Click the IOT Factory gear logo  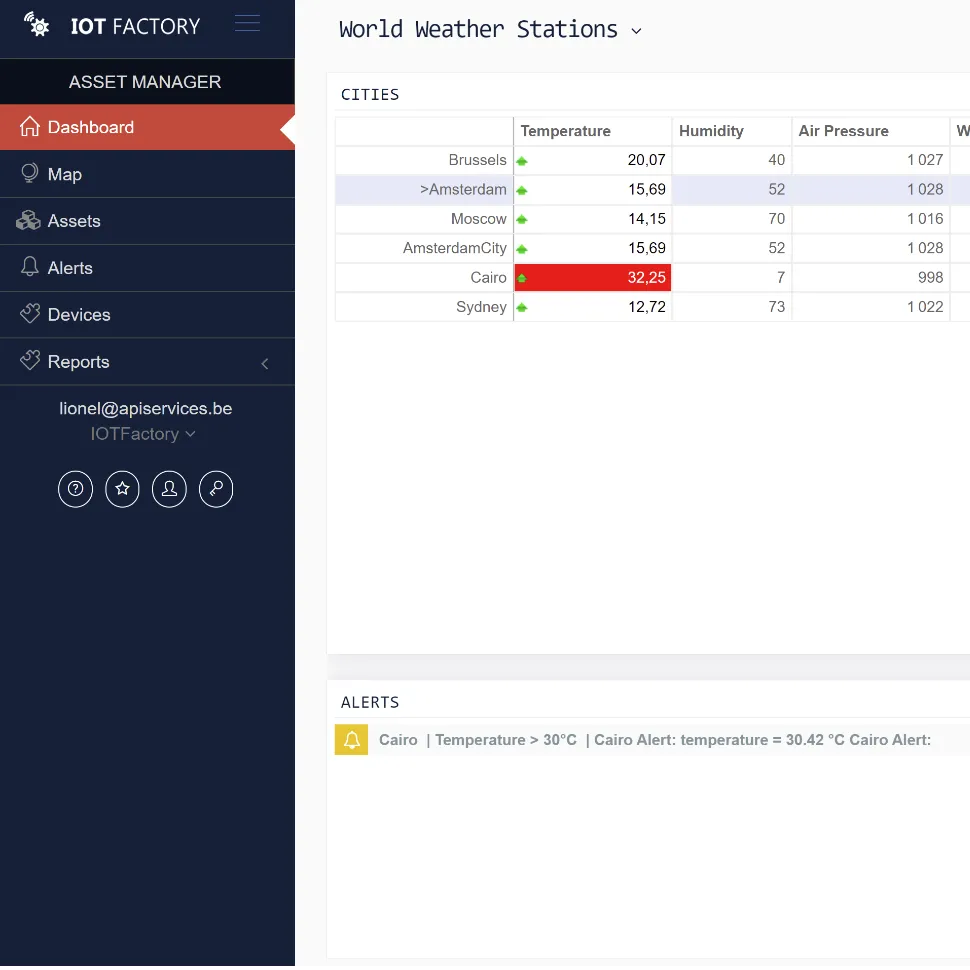pyautogui.click(x=37, y=25)
